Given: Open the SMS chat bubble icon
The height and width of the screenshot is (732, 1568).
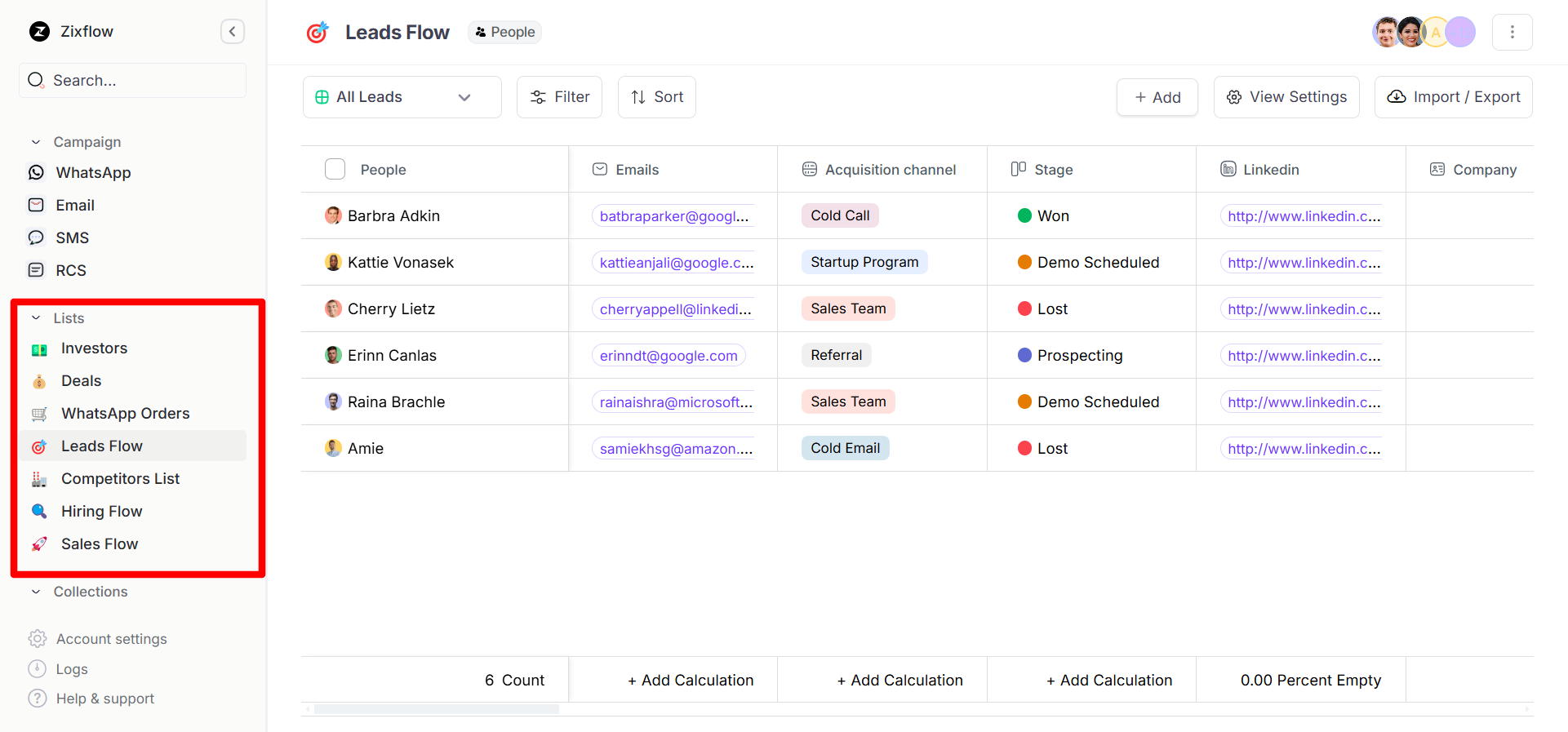Looking at the screenshot, I should click(36, 237).
